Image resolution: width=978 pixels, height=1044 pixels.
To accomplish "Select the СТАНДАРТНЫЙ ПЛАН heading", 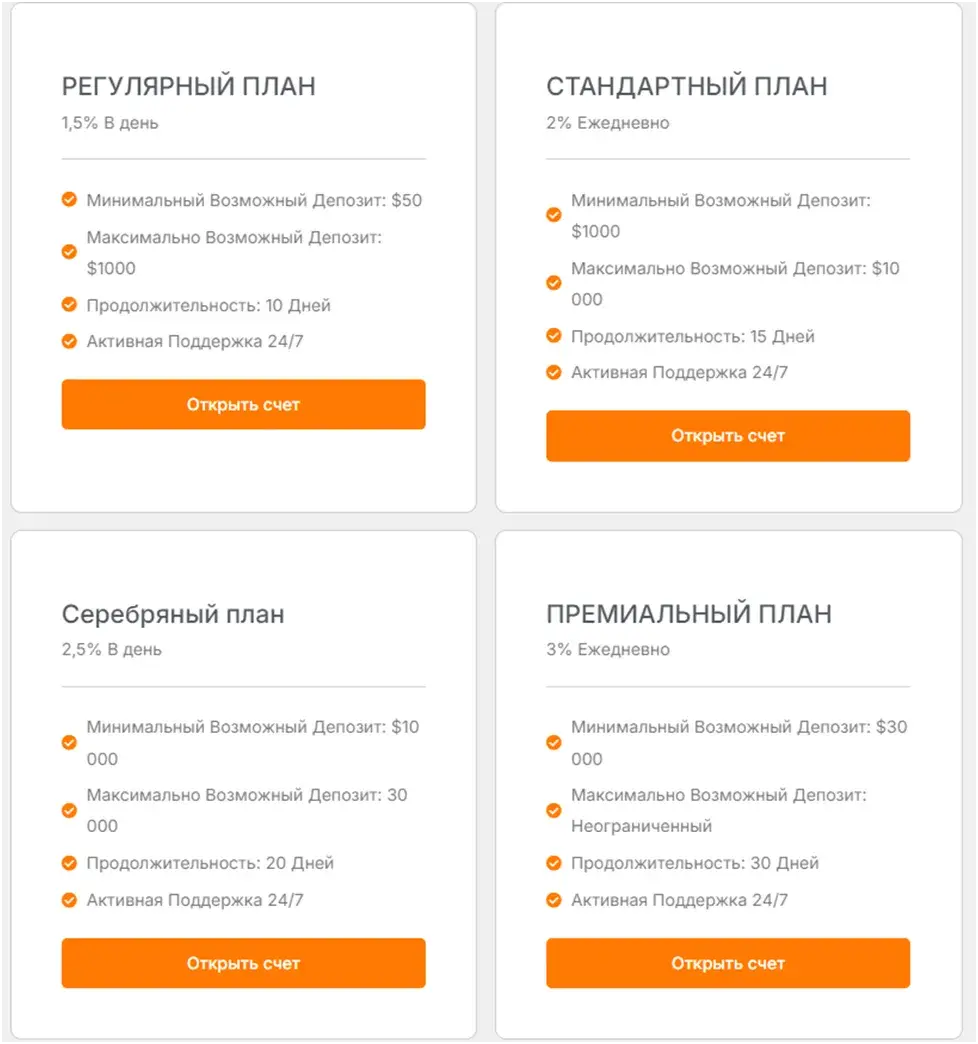I will pyautogui.click(x=687, y=87).
